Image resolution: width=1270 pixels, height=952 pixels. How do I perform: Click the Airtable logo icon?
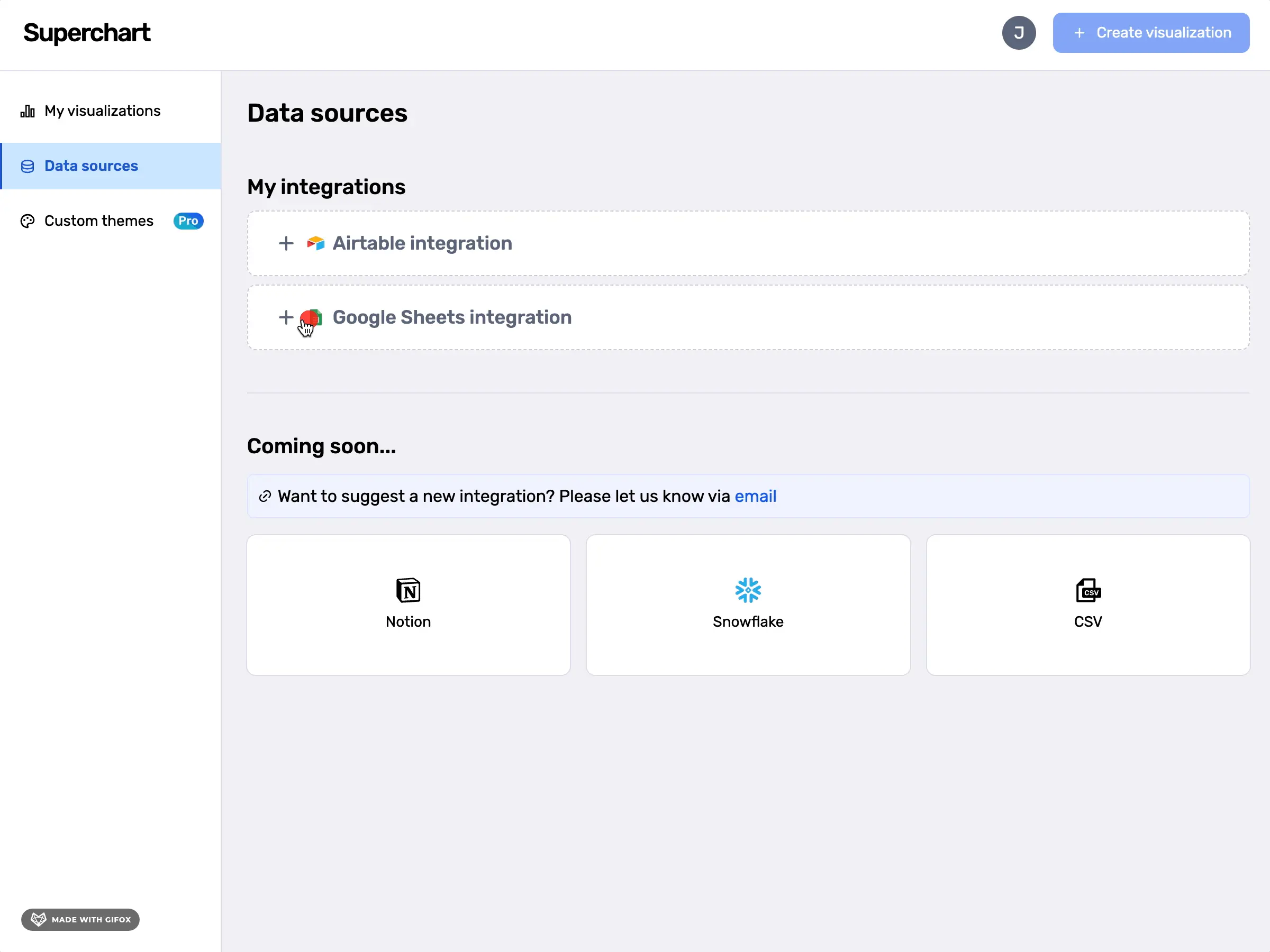(315, 243)
